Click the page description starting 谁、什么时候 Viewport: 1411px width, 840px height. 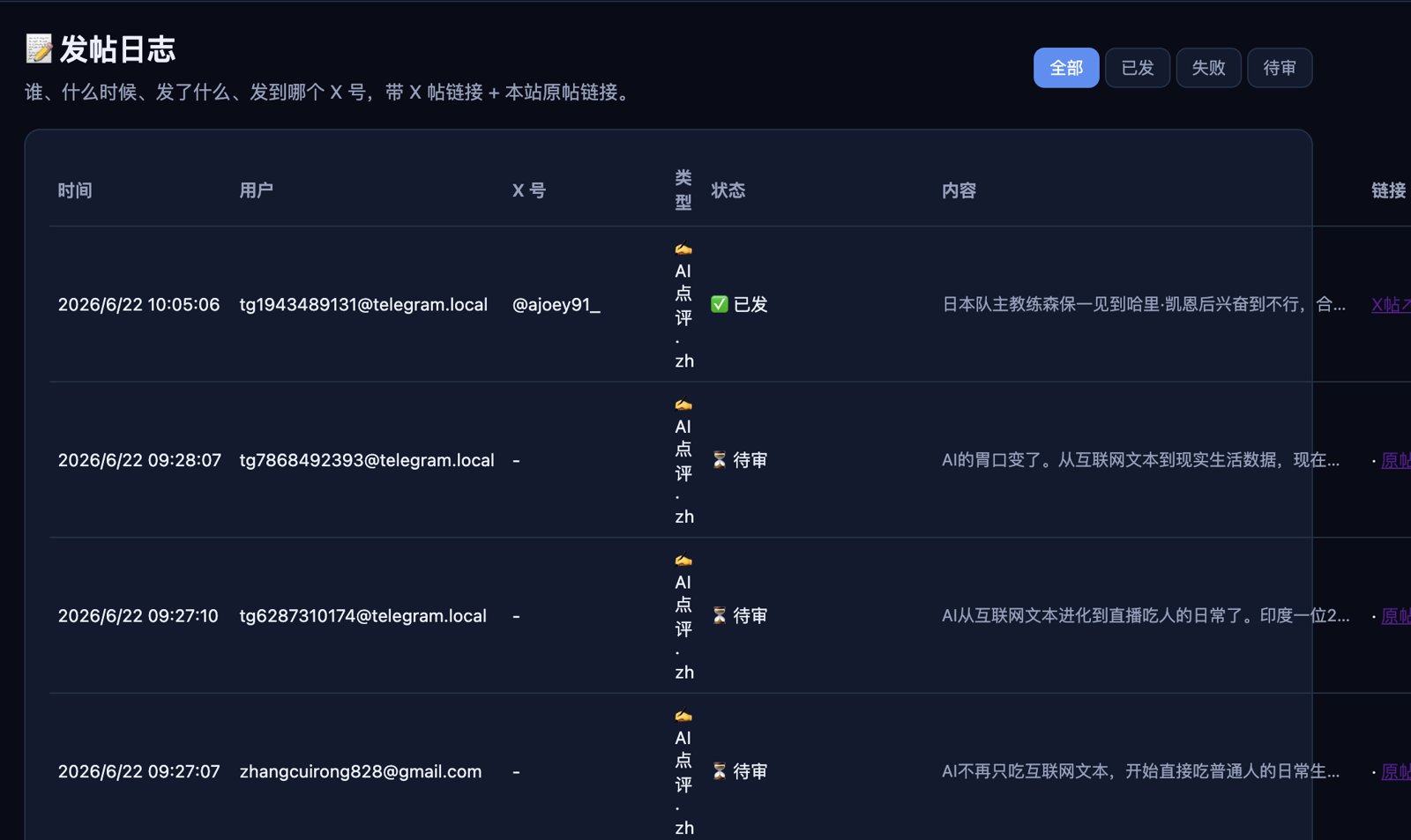click(x=330, y=93)
